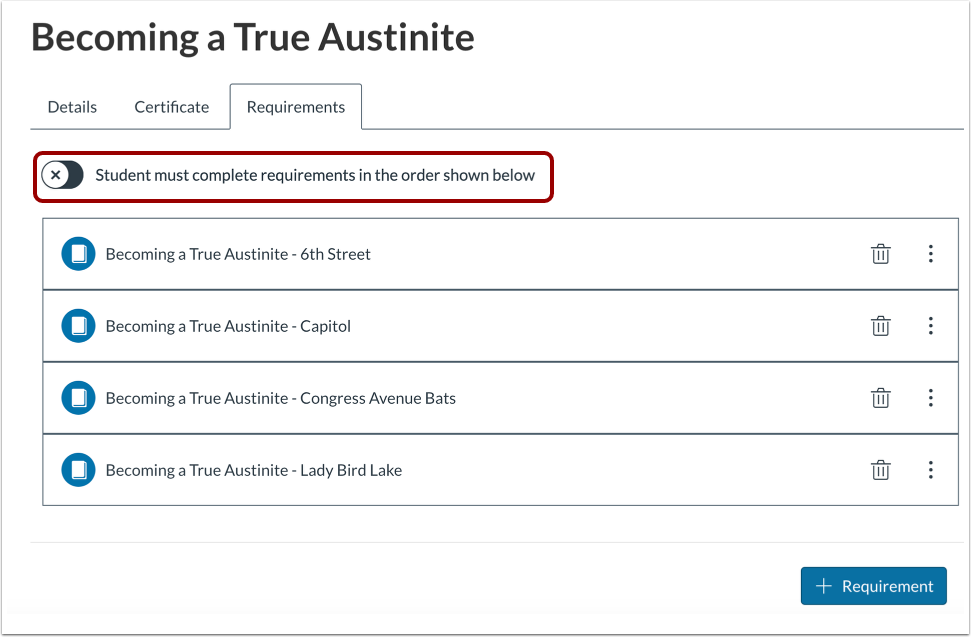
Task: Switch to the Certificate tab
Action: pyautogui.click(x=171, y=107)
